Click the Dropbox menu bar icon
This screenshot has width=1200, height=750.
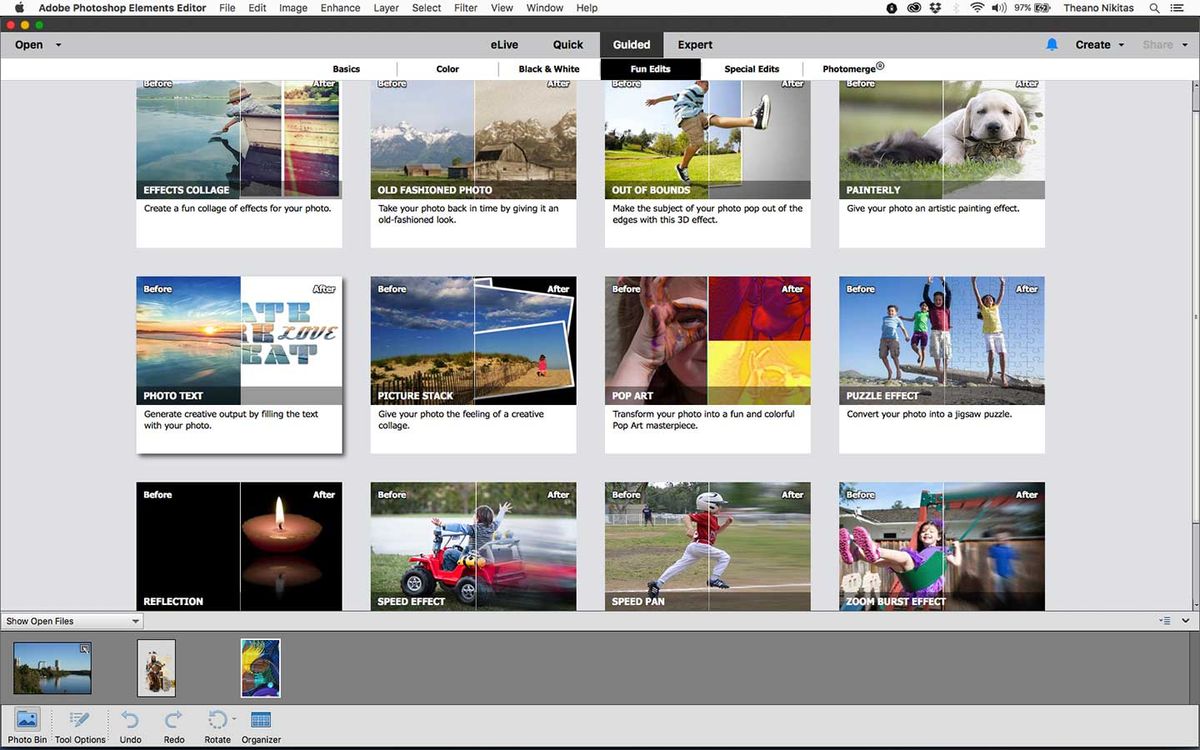point(935,7)
